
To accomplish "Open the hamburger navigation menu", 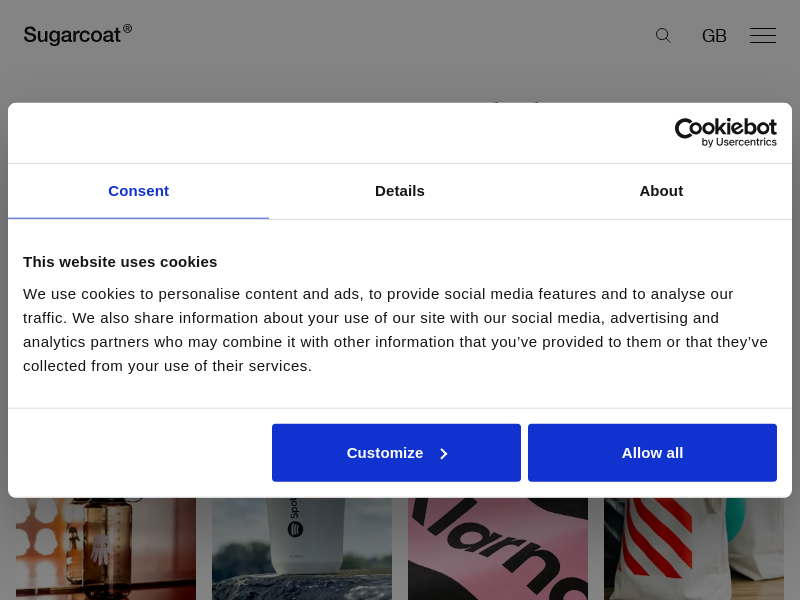I will point(763,36).
